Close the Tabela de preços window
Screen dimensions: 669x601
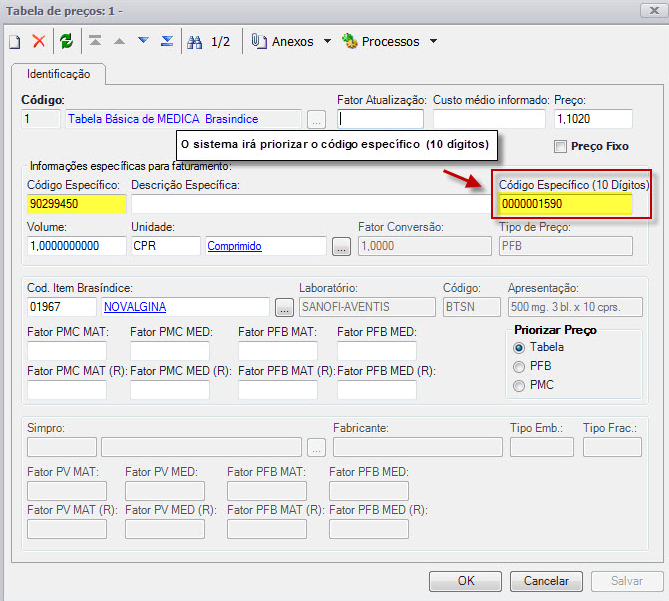653,11
